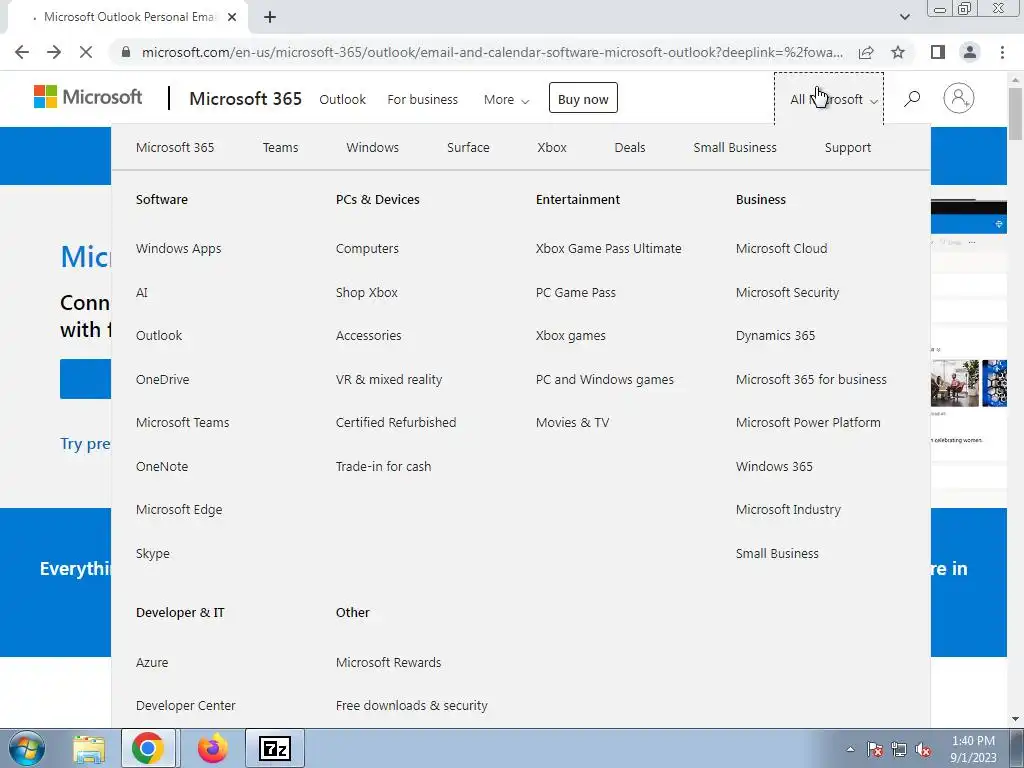The width and height of the screenshot is (1024, 768).
Task: Collapse the All Microsoft dropdown menu
Action: 829,99
